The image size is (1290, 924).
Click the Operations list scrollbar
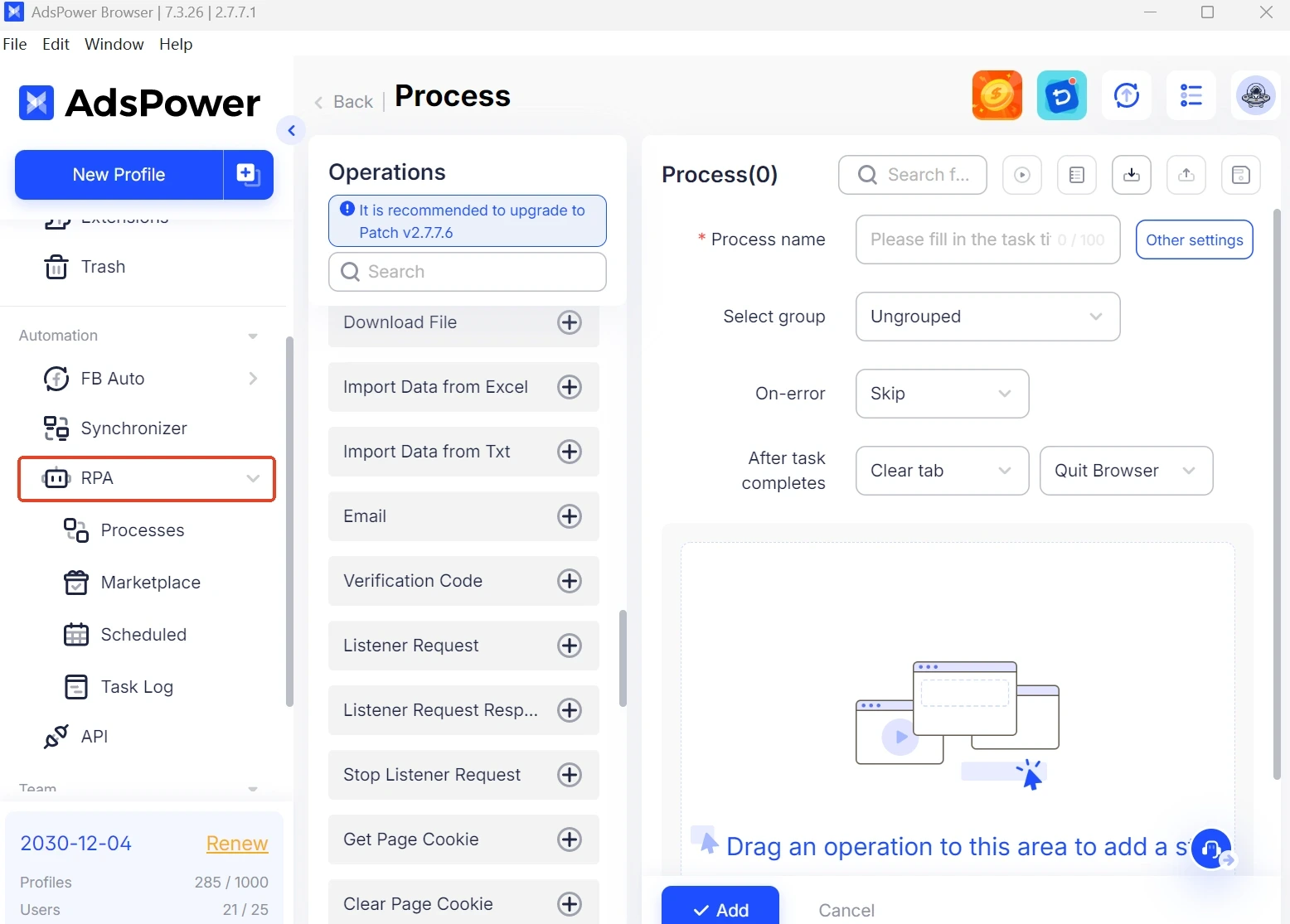pos(623,659)
